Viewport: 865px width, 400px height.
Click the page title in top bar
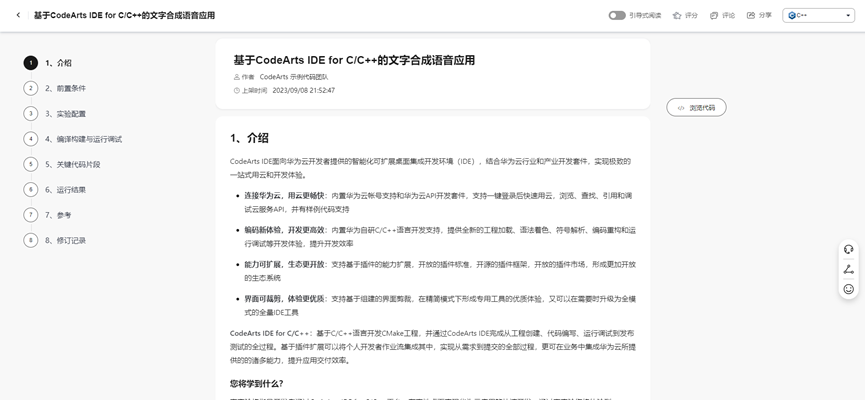point(125,15)
